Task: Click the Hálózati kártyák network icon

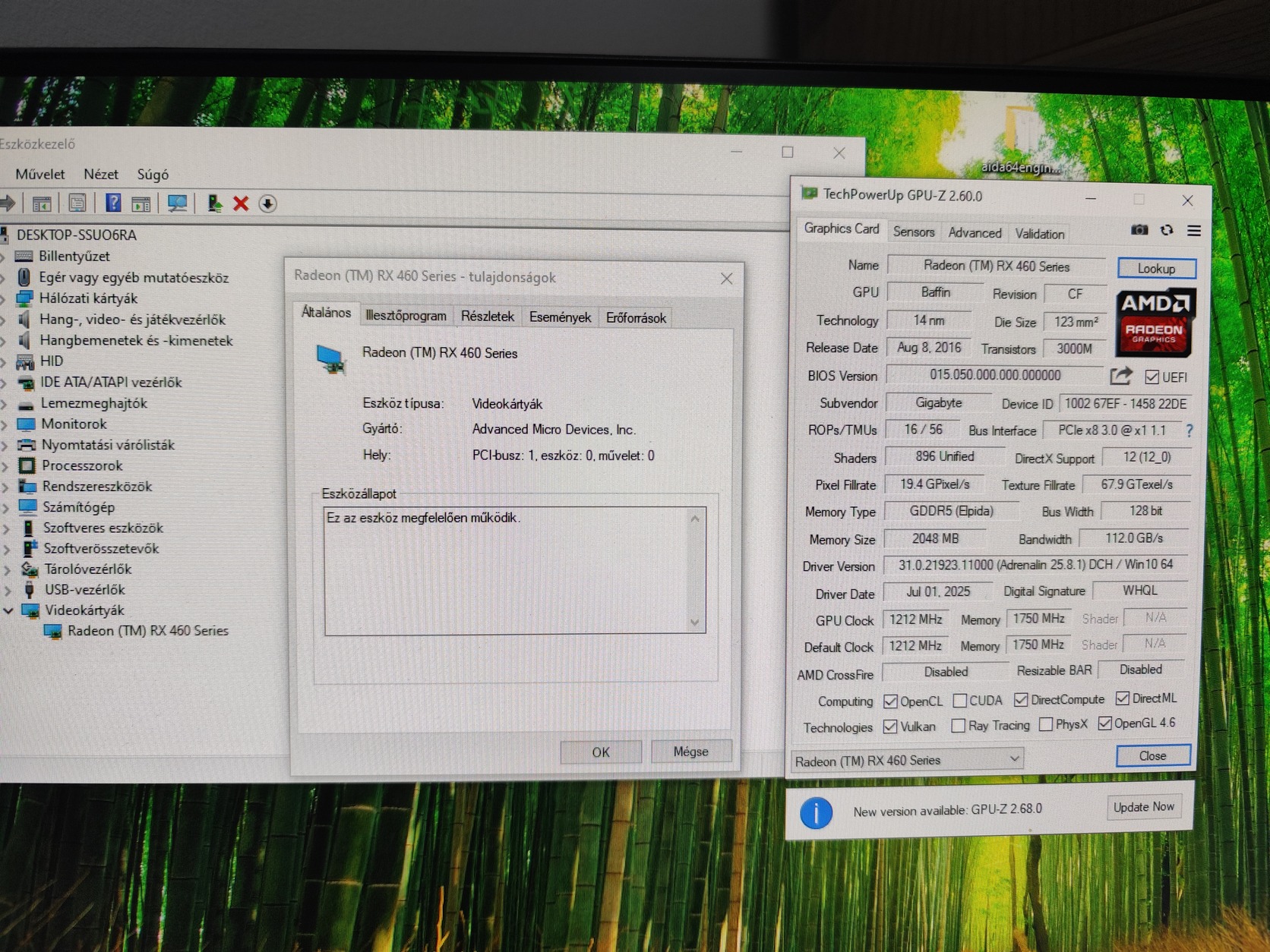Action: (25, 298)
